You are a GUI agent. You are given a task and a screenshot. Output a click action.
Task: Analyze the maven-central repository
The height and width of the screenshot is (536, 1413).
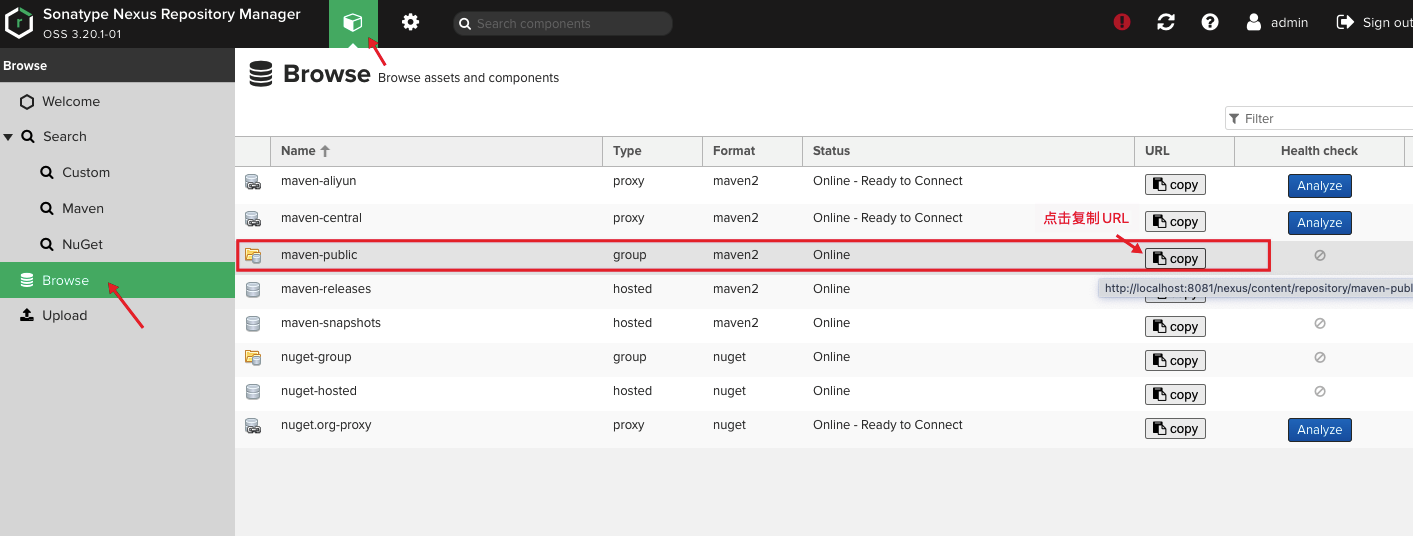(x=1319, y=223)
